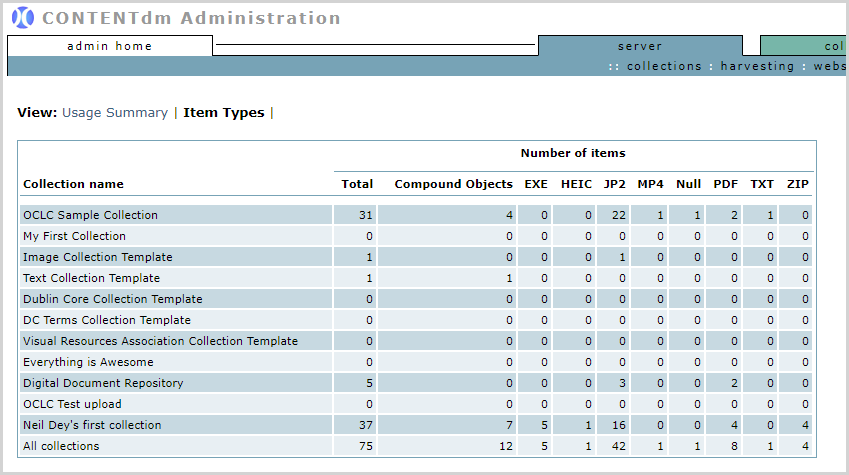Click Compound Objects count 12 in All collections
This screenshot has width=849, height=475.
click(506, 446)
